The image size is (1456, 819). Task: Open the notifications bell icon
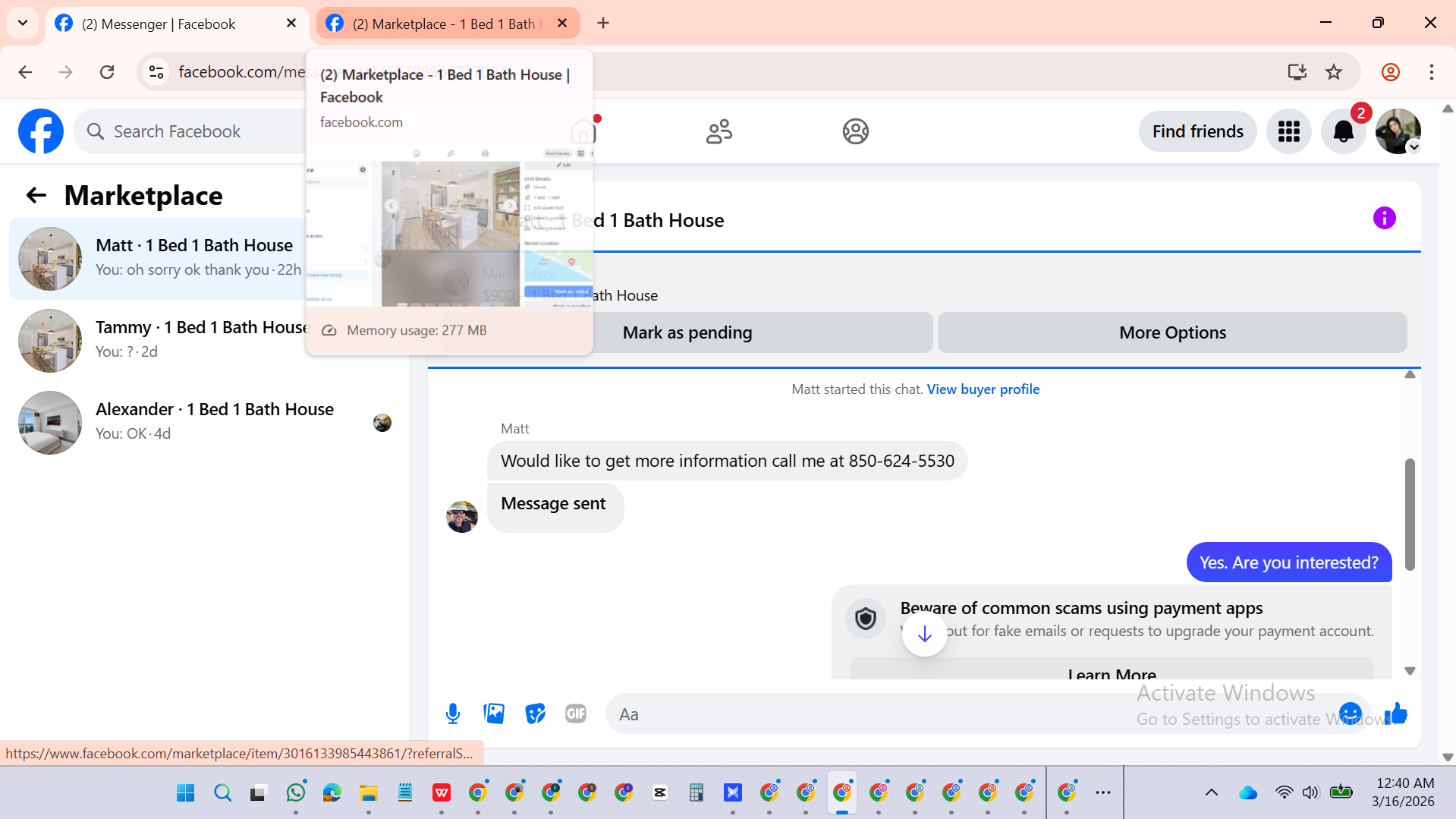point(1343,131)
